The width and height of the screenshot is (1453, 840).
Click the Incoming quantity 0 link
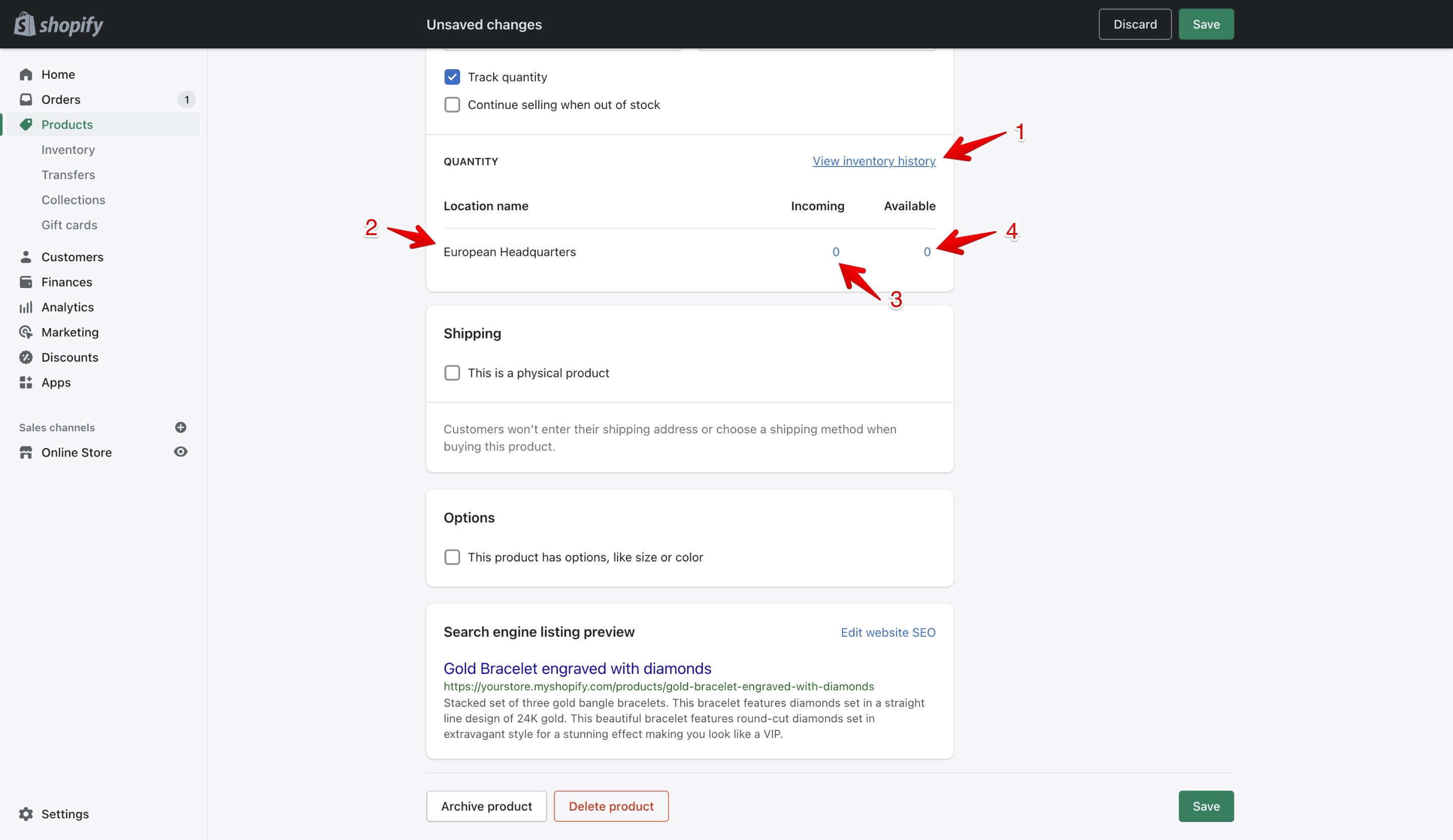coord(835,252)
